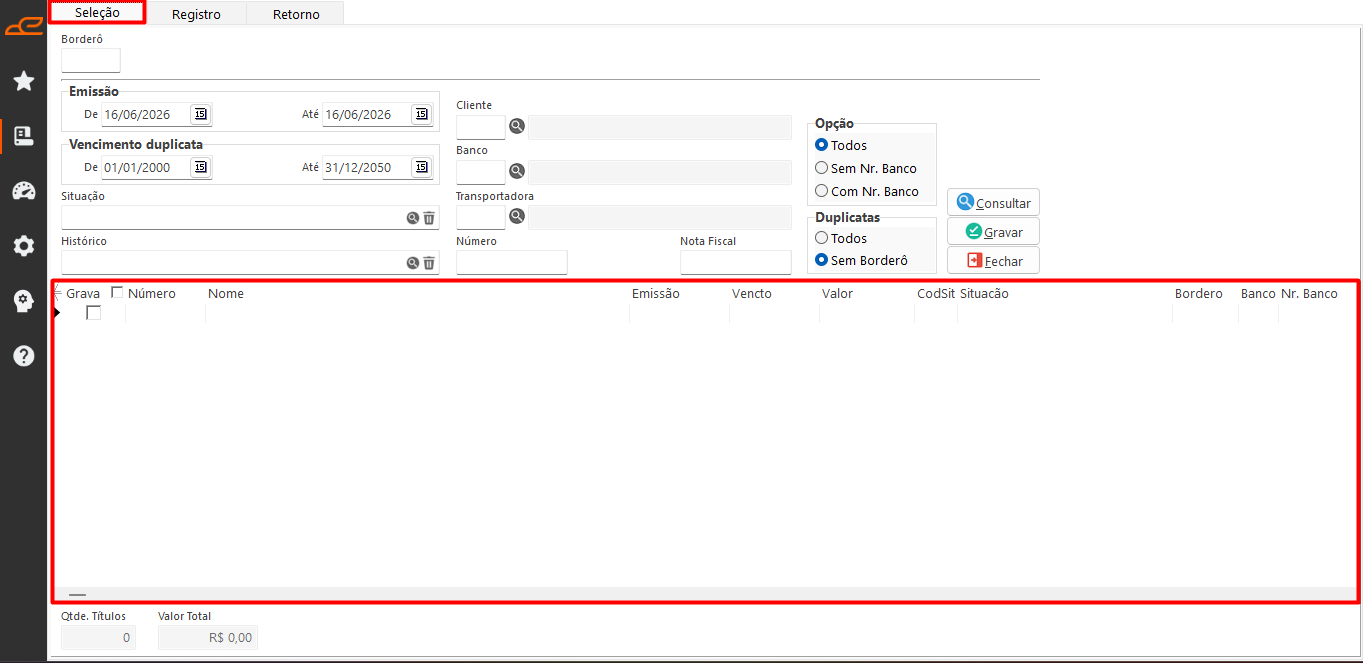Clear Situação field with trash icon
Screen dimensions: 1363x663
coord(429,218)
